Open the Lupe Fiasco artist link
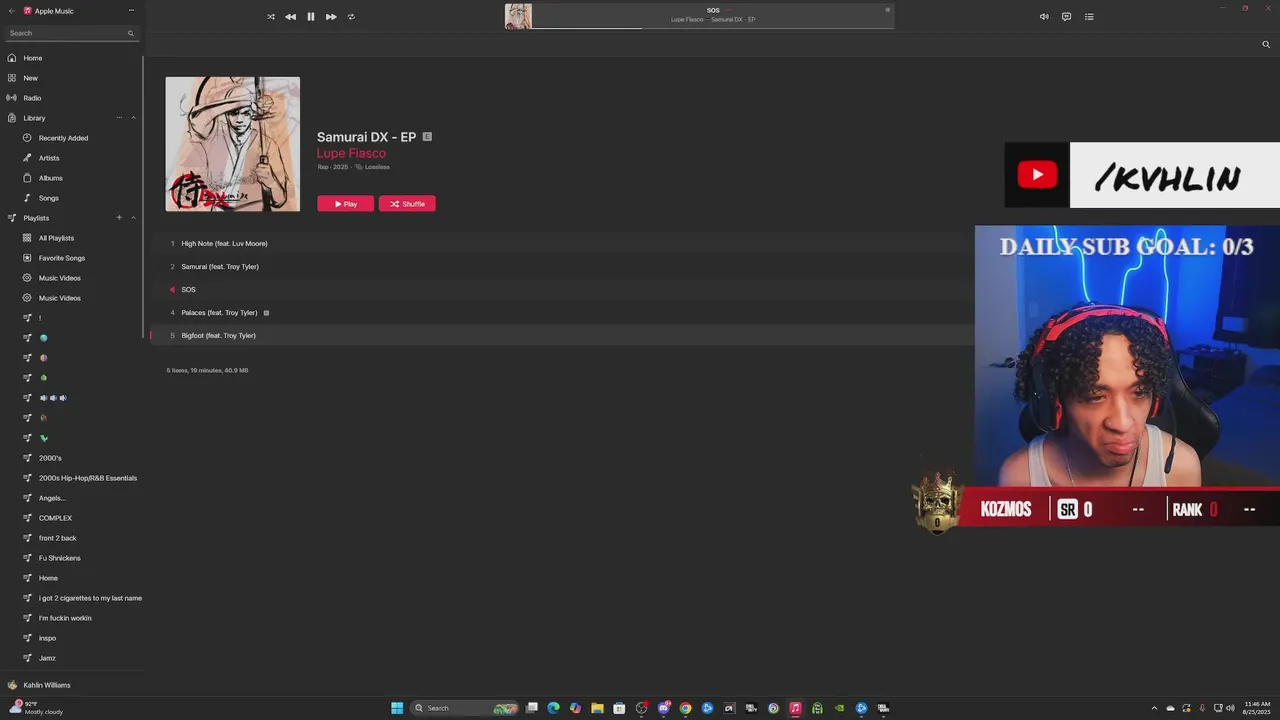 (x=351, y=153)
